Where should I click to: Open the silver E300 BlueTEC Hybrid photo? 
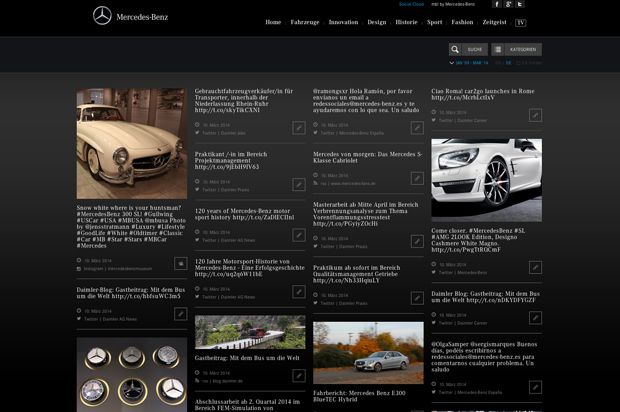coord(368,353)
